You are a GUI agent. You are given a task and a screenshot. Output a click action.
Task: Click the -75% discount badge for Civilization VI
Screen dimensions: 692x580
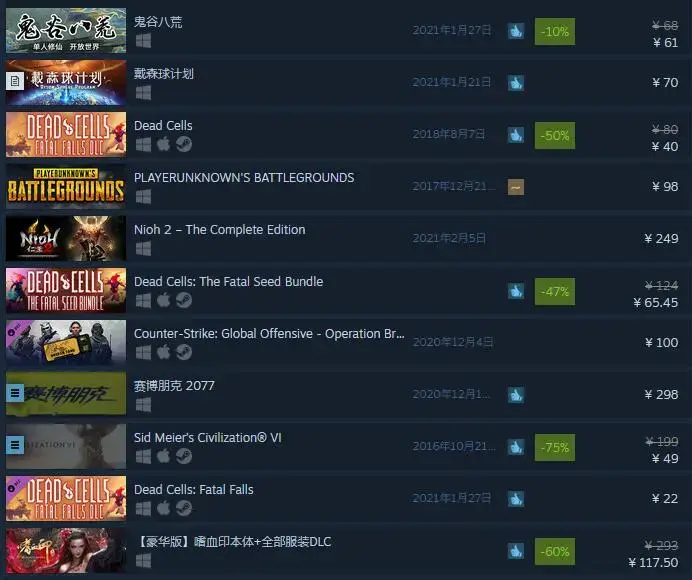point(555,448)
